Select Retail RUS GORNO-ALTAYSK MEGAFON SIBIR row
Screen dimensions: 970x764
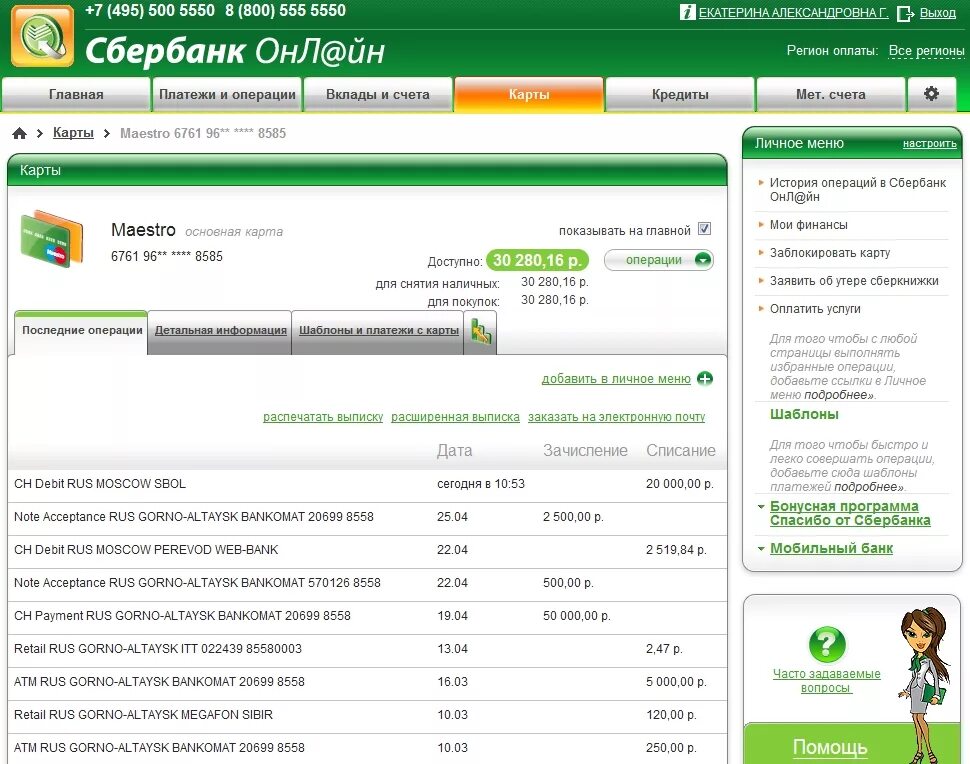(367, 715)
